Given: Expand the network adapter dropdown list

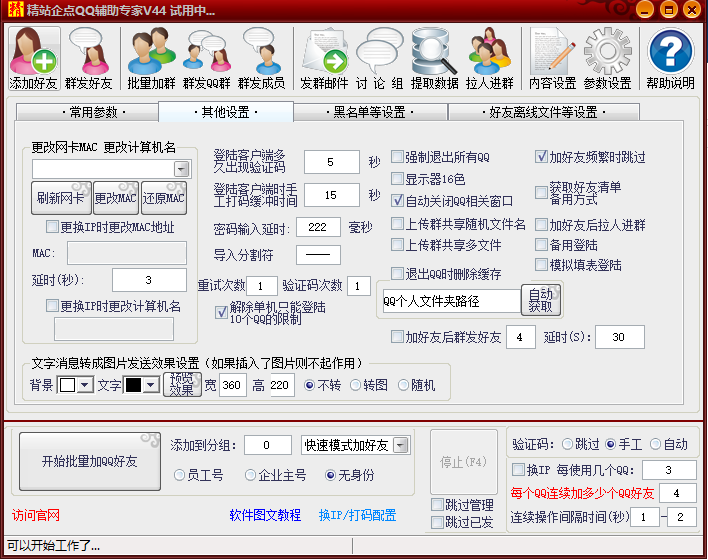Looking at the screenshot, I should (x=182, y=169).
